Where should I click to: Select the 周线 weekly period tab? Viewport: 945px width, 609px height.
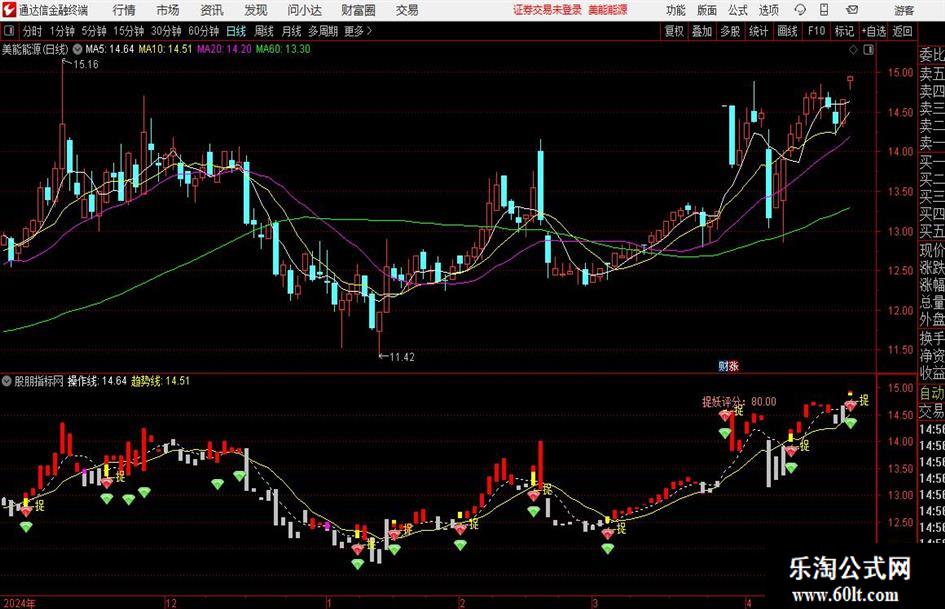coord(263,31)
